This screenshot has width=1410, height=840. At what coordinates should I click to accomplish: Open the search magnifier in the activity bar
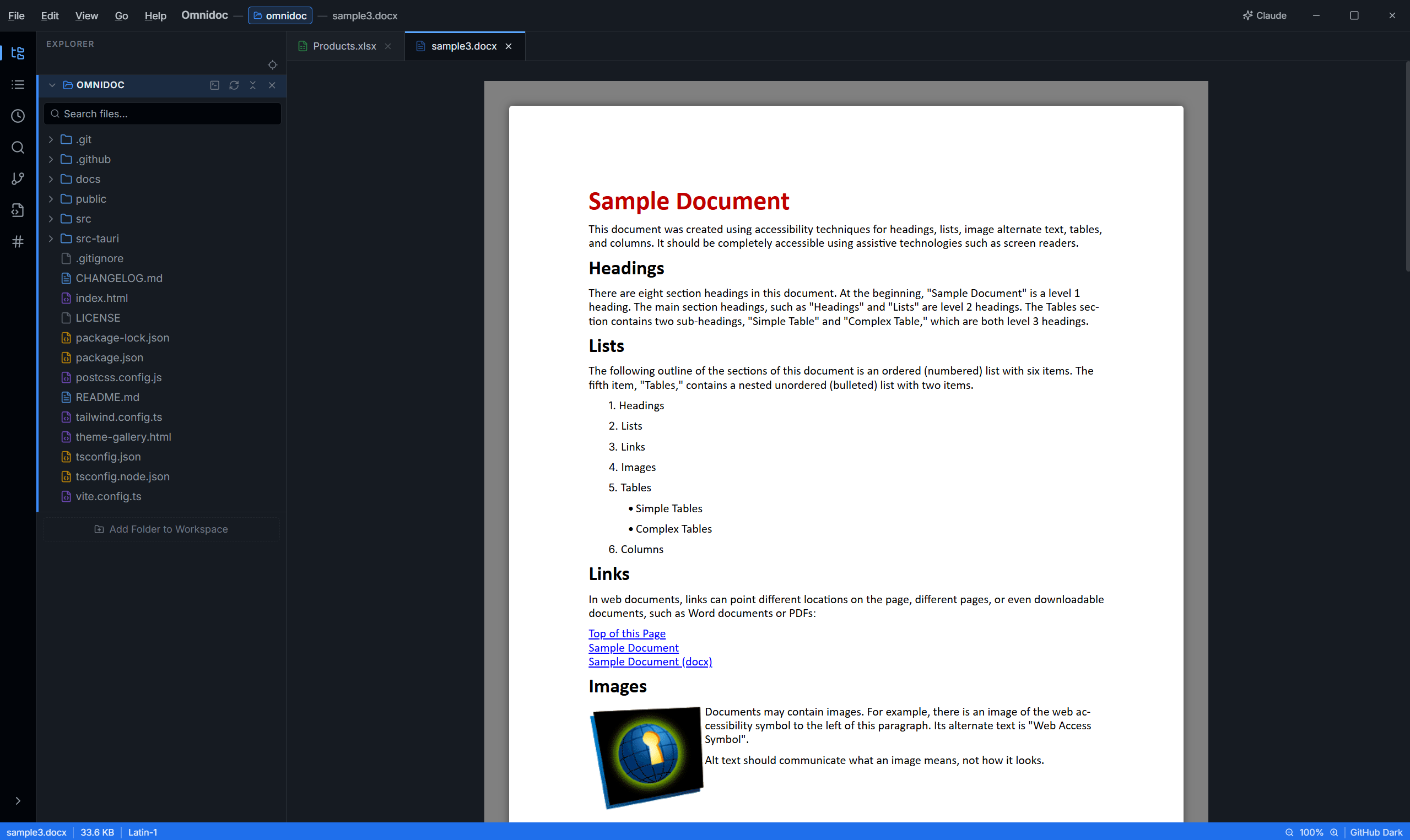tap(18, 148)
